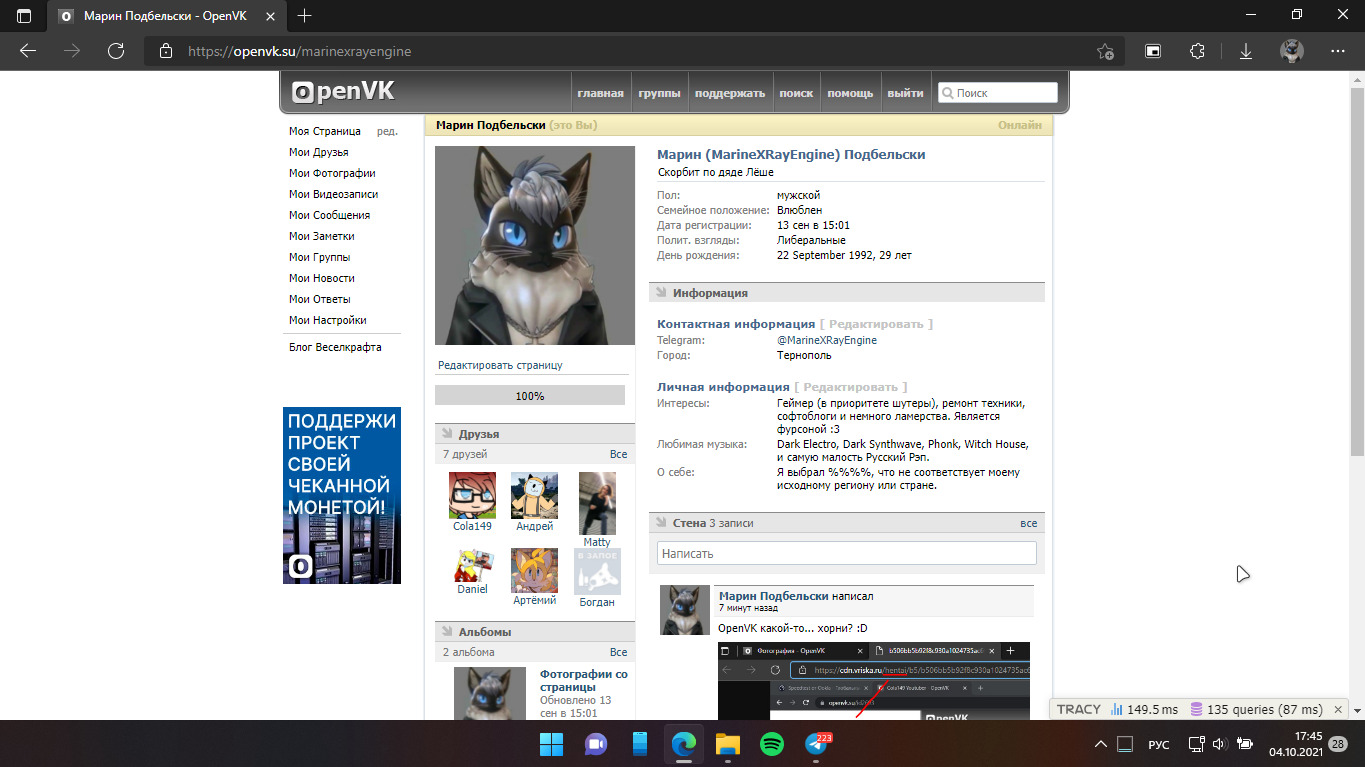
Task: Open Spotify from the taskbar
Action: tap(771, 744)
